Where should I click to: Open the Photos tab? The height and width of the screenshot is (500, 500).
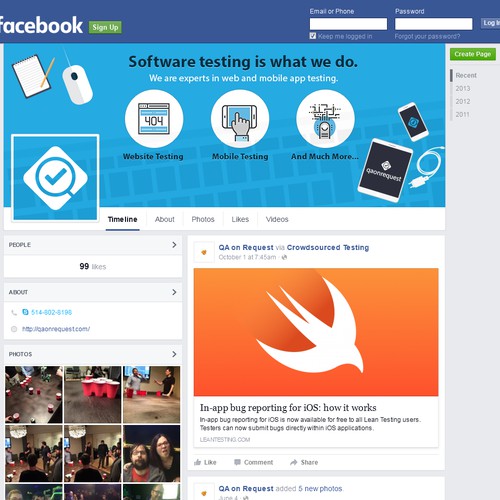203,219
